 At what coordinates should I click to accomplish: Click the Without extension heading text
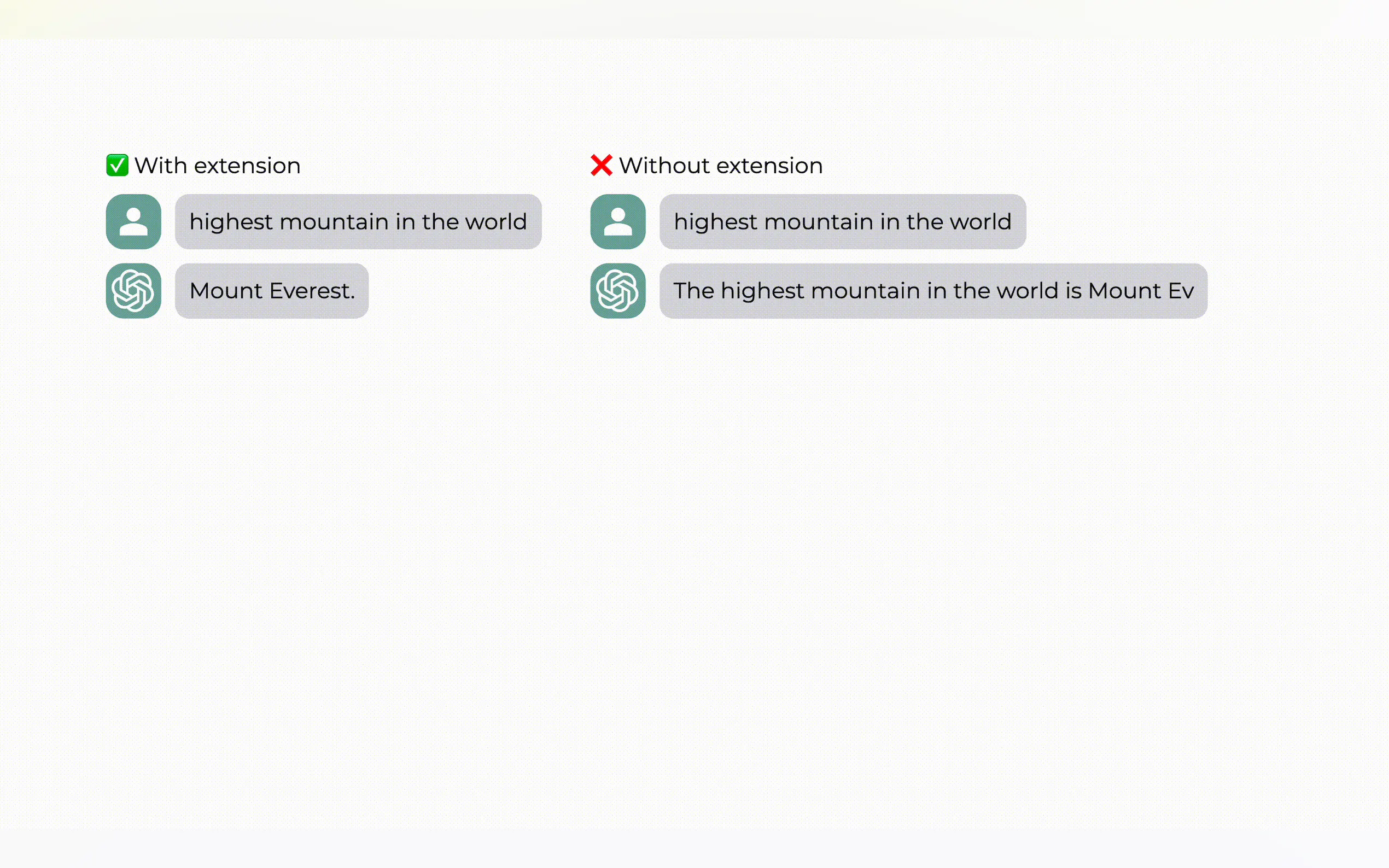[721, 166]
